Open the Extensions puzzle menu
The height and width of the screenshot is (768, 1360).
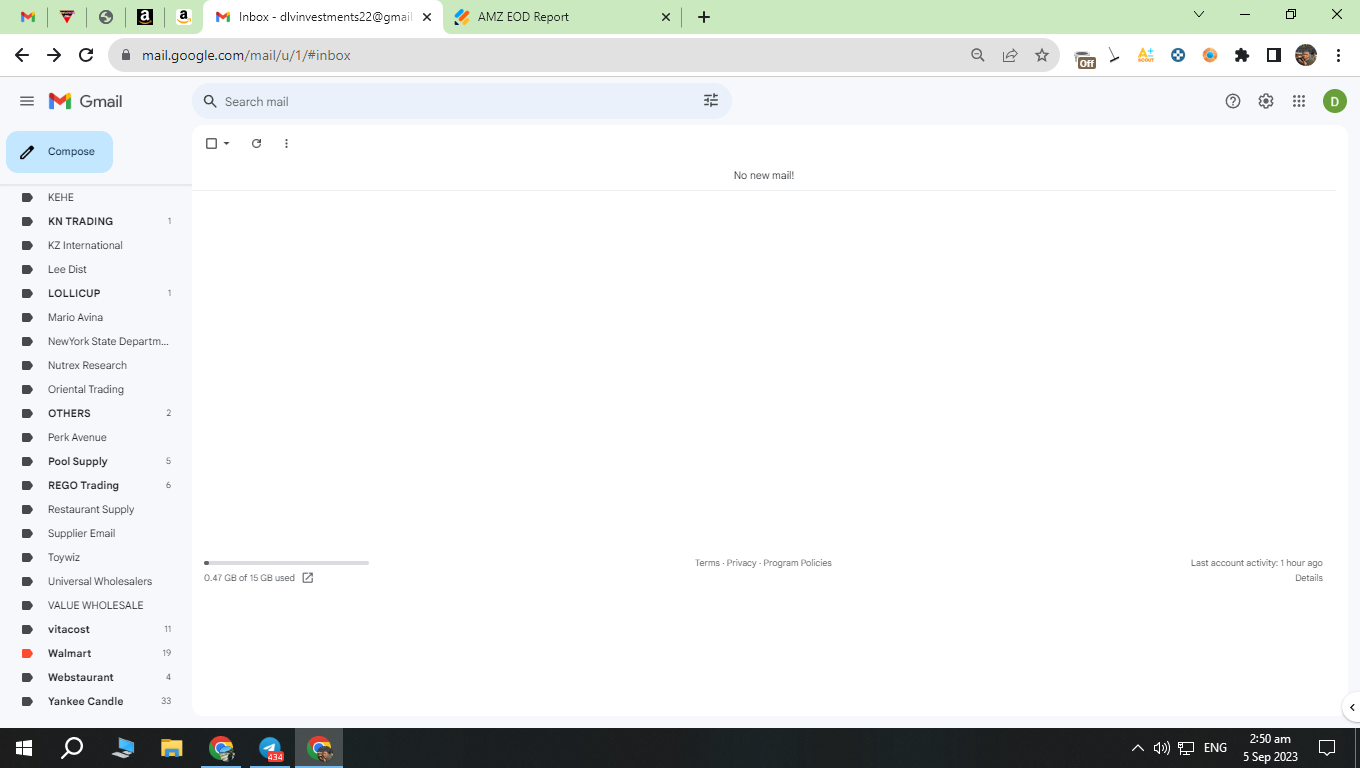1242,55
